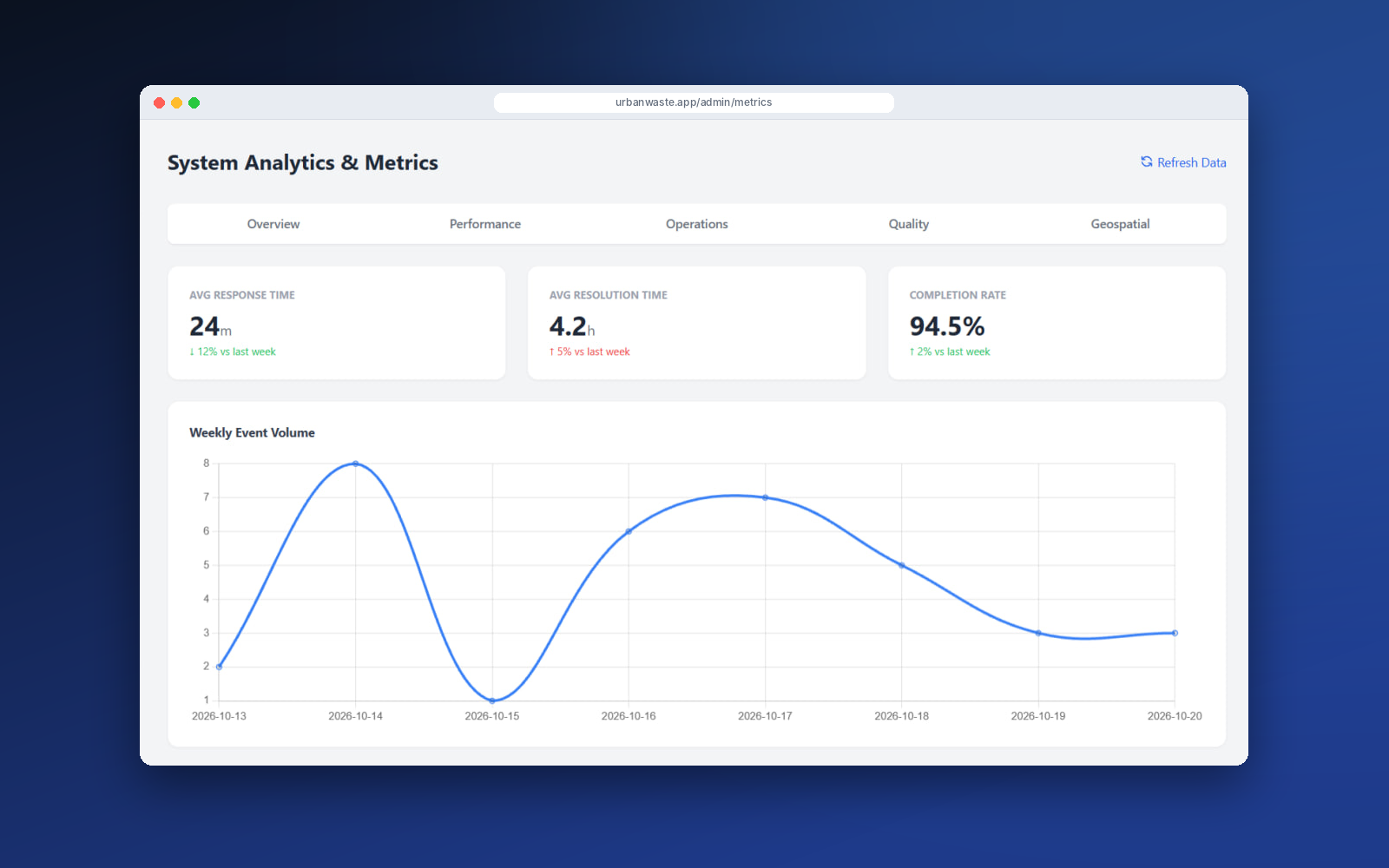Switch to the Overview tab
The height and width of the screenshot is (868, 1389).
coord(273,224)
